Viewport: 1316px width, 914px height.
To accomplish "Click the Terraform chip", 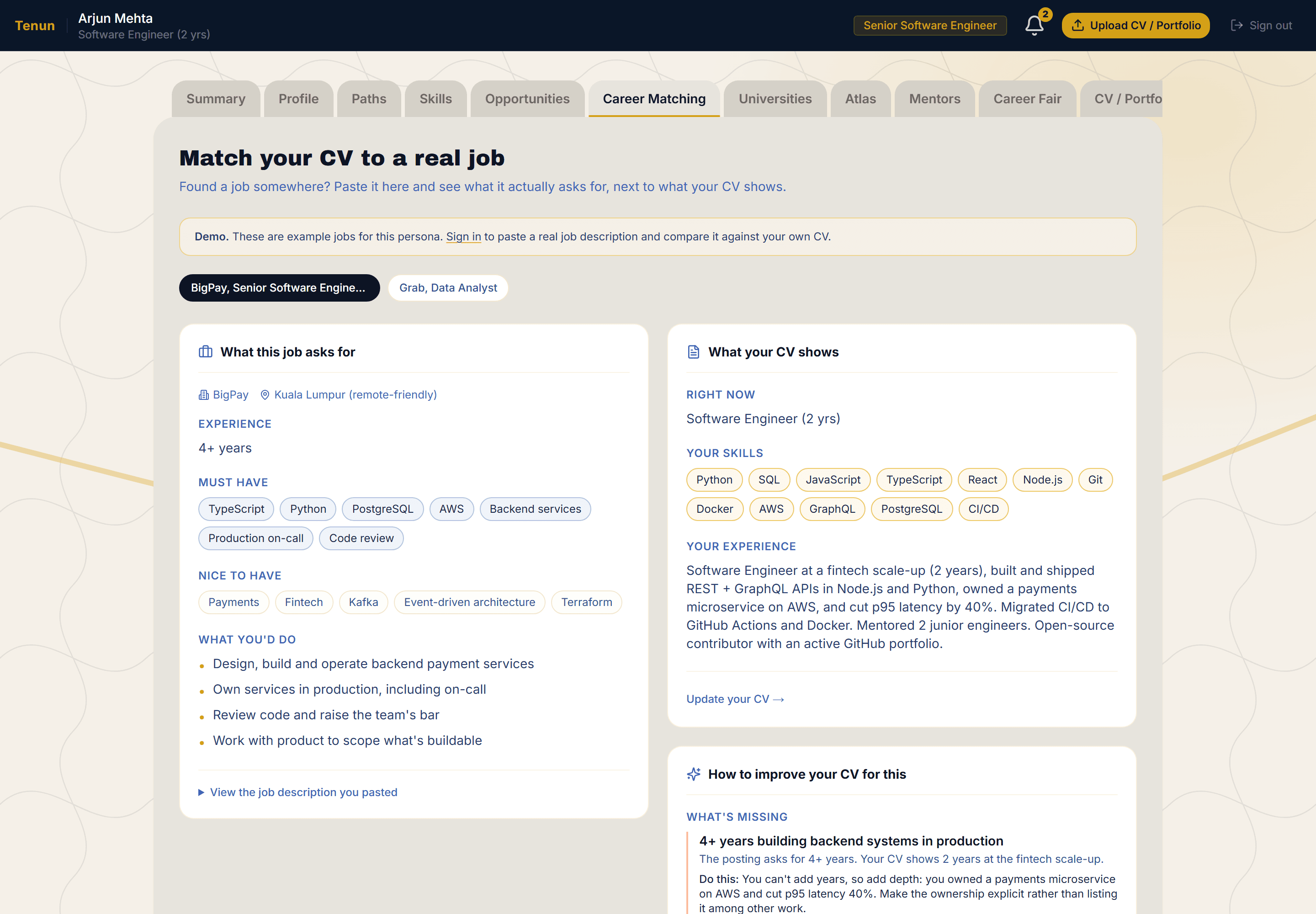I will (x=586, y=602).
